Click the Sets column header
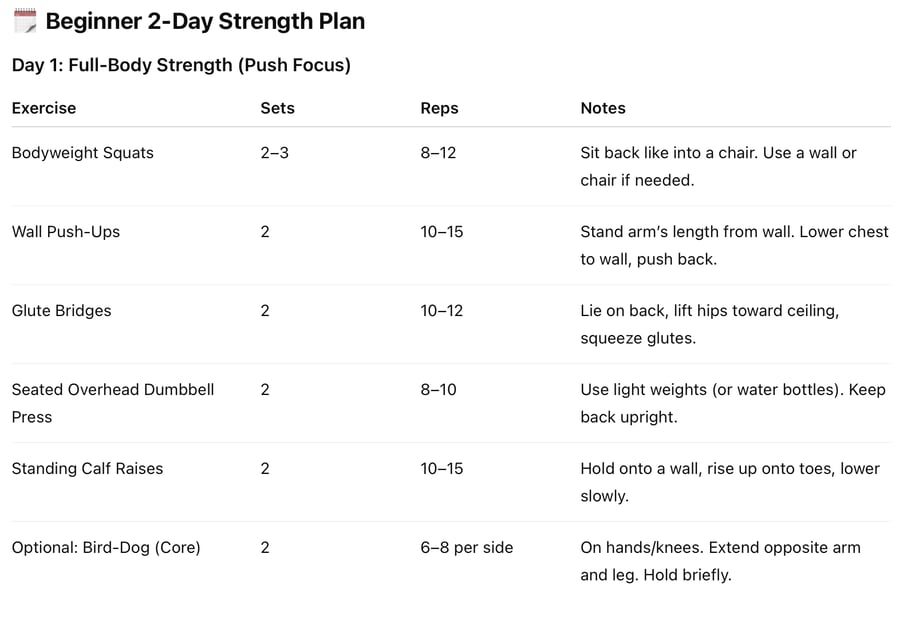Image resolution: width=915 pixels, height=640 pixels. pos(277,108)
